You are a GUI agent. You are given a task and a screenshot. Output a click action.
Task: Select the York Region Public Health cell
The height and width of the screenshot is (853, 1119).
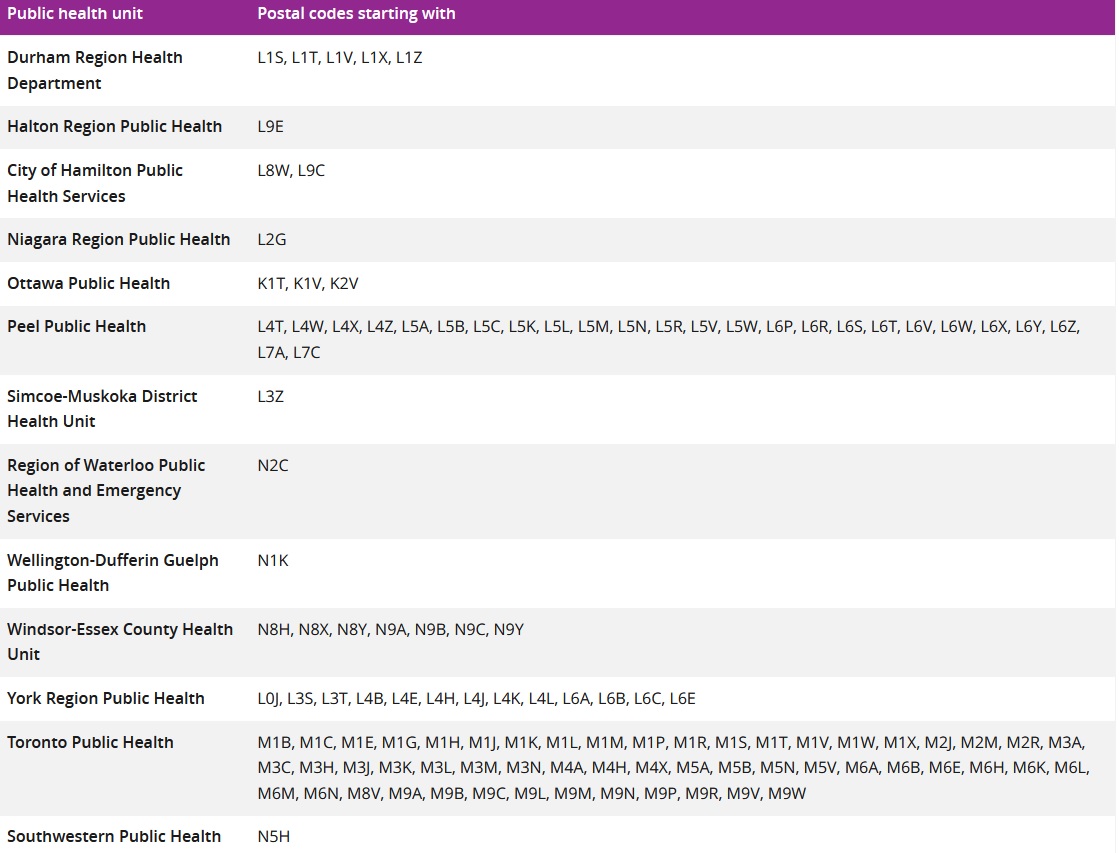[106, 698]
